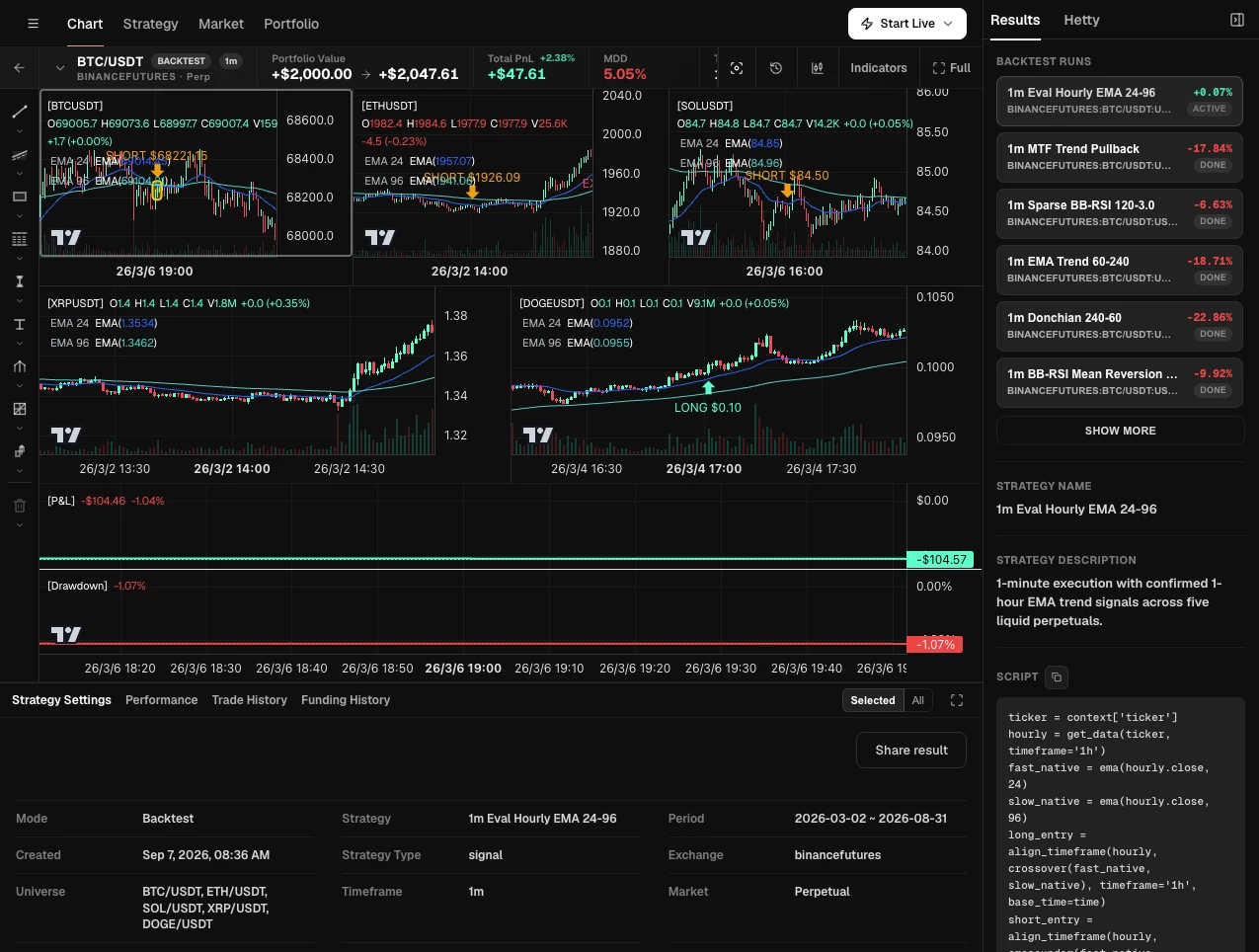Click SHOW MORE backtest runs

(x=1120, y=431)
